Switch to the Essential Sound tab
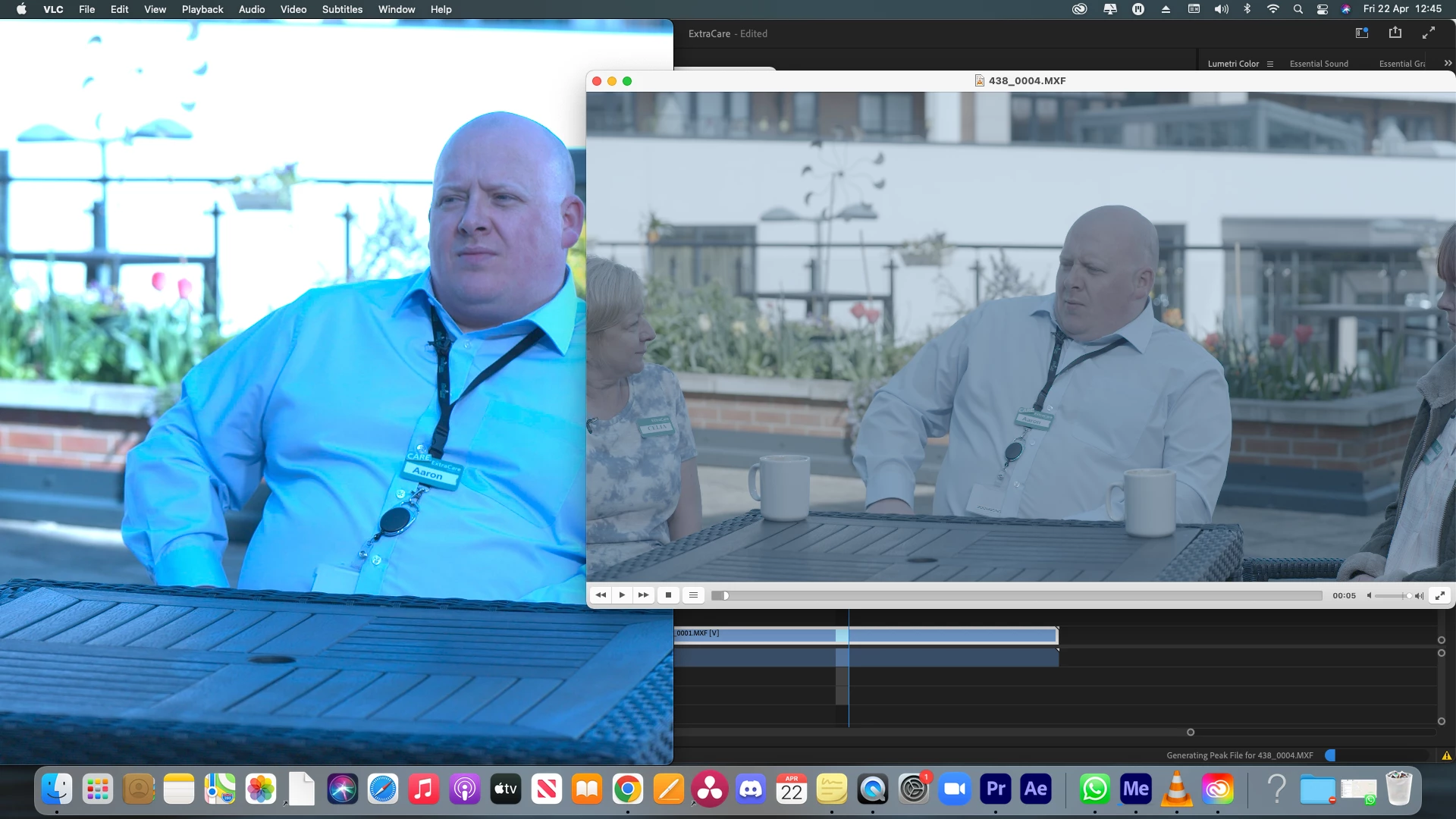Viewport: 1456px width, 819px height. 1319,64
